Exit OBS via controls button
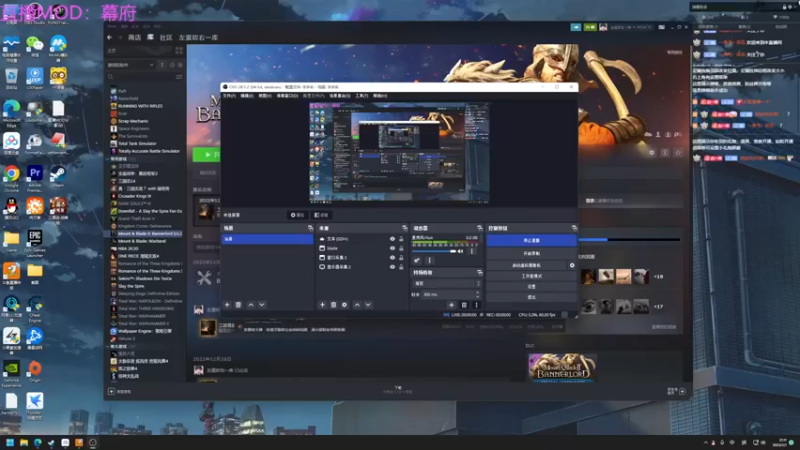 click(531, 297)
